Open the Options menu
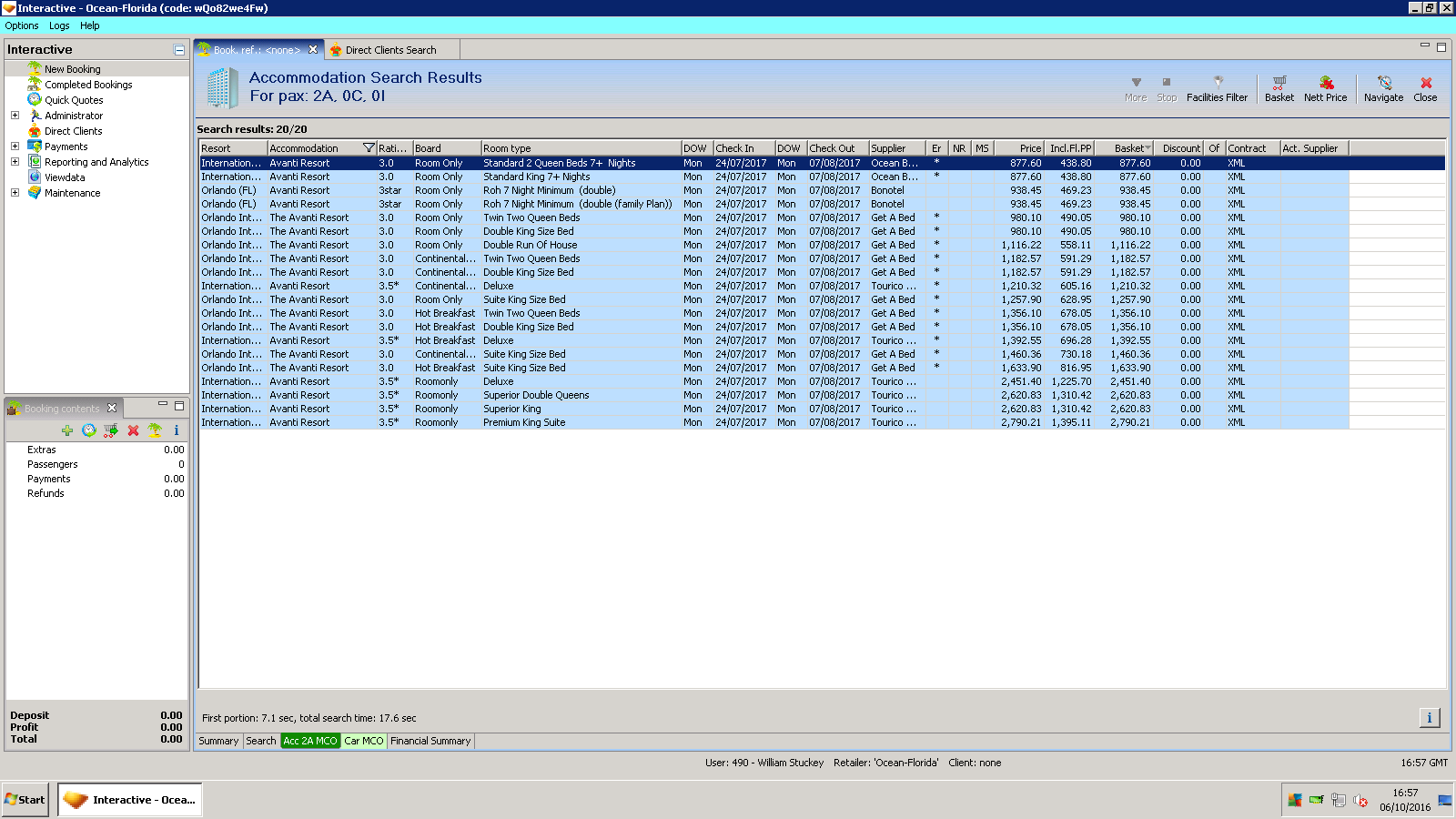Screen dimensions: 1456x819 22,25
